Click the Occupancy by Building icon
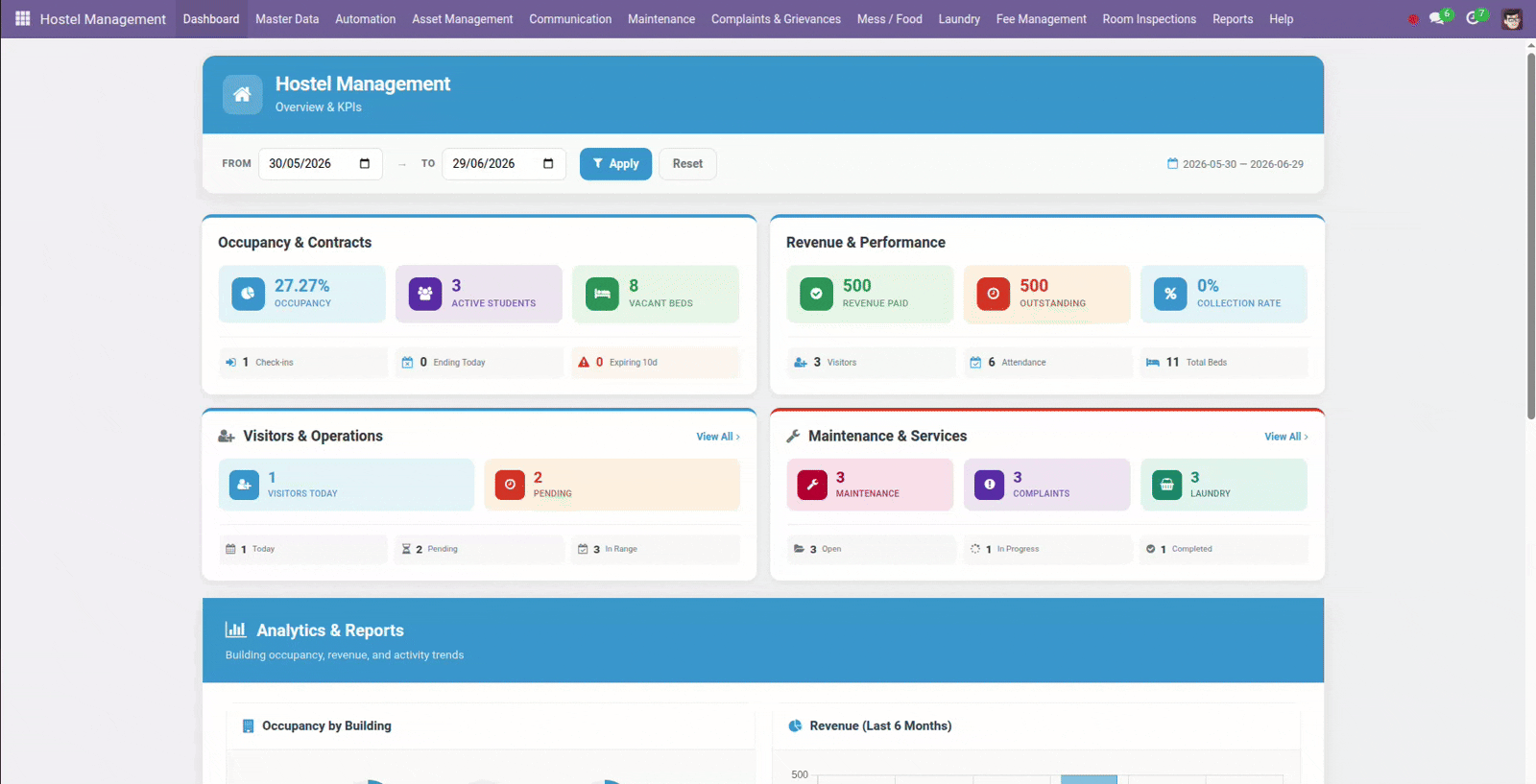The height and width of the screenshot is (784, 1536). [249, 726]
